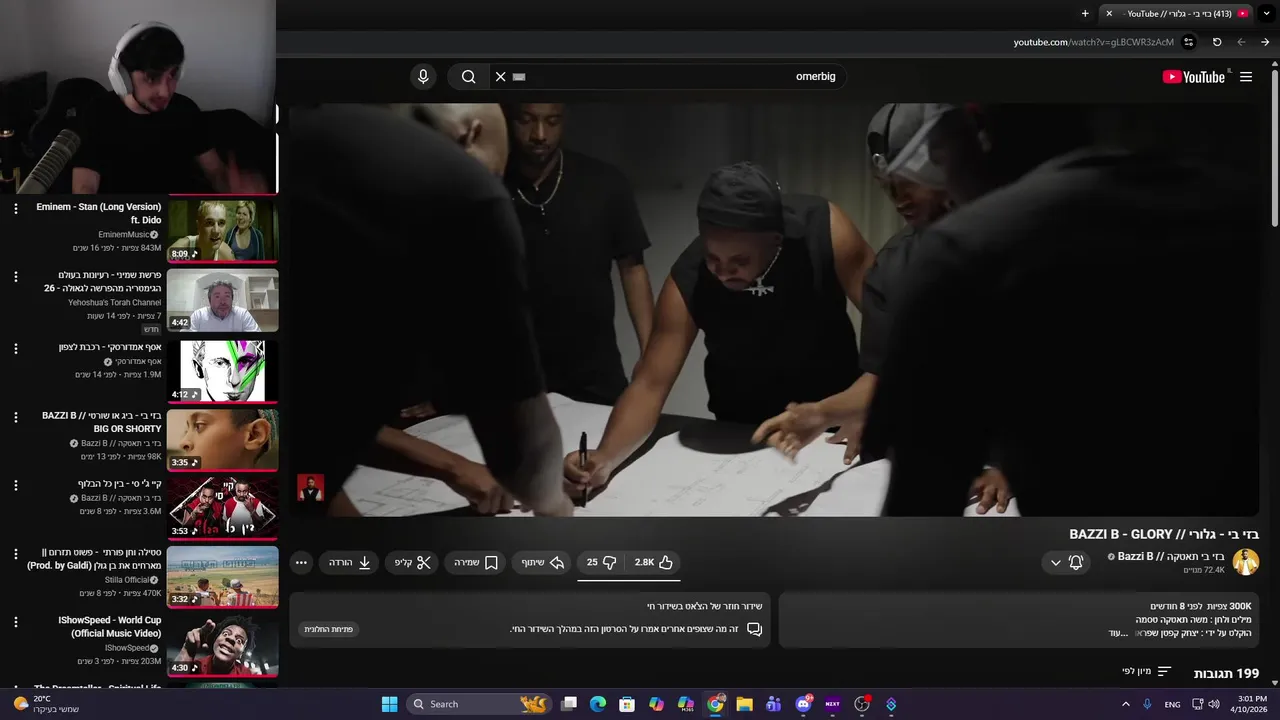Toggle volume speaker in system tray
This screenshot has height=720, width=1280.
[x=1214, y=704]
